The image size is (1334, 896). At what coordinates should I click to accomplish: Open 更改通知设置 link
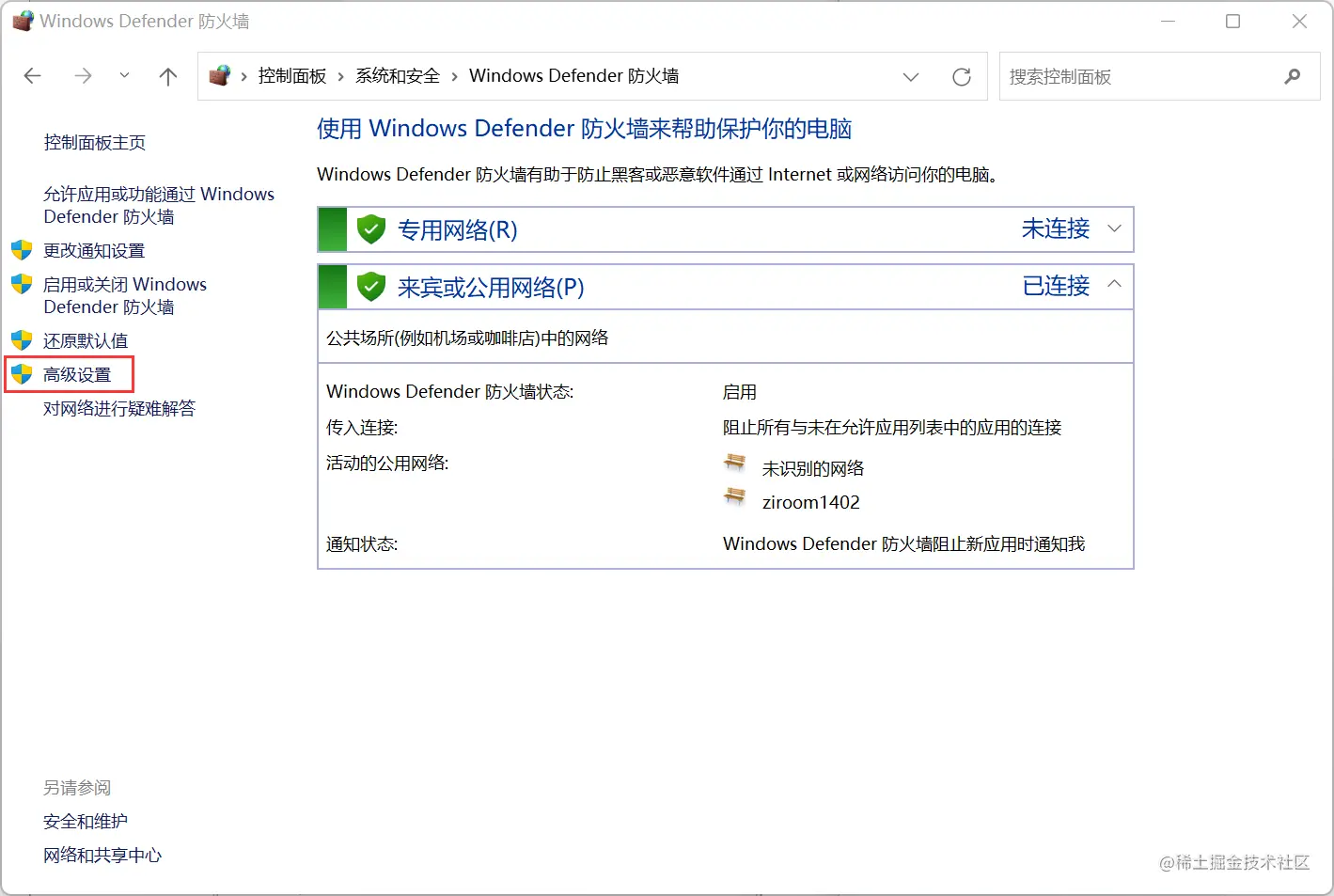(x=94, y=251)
